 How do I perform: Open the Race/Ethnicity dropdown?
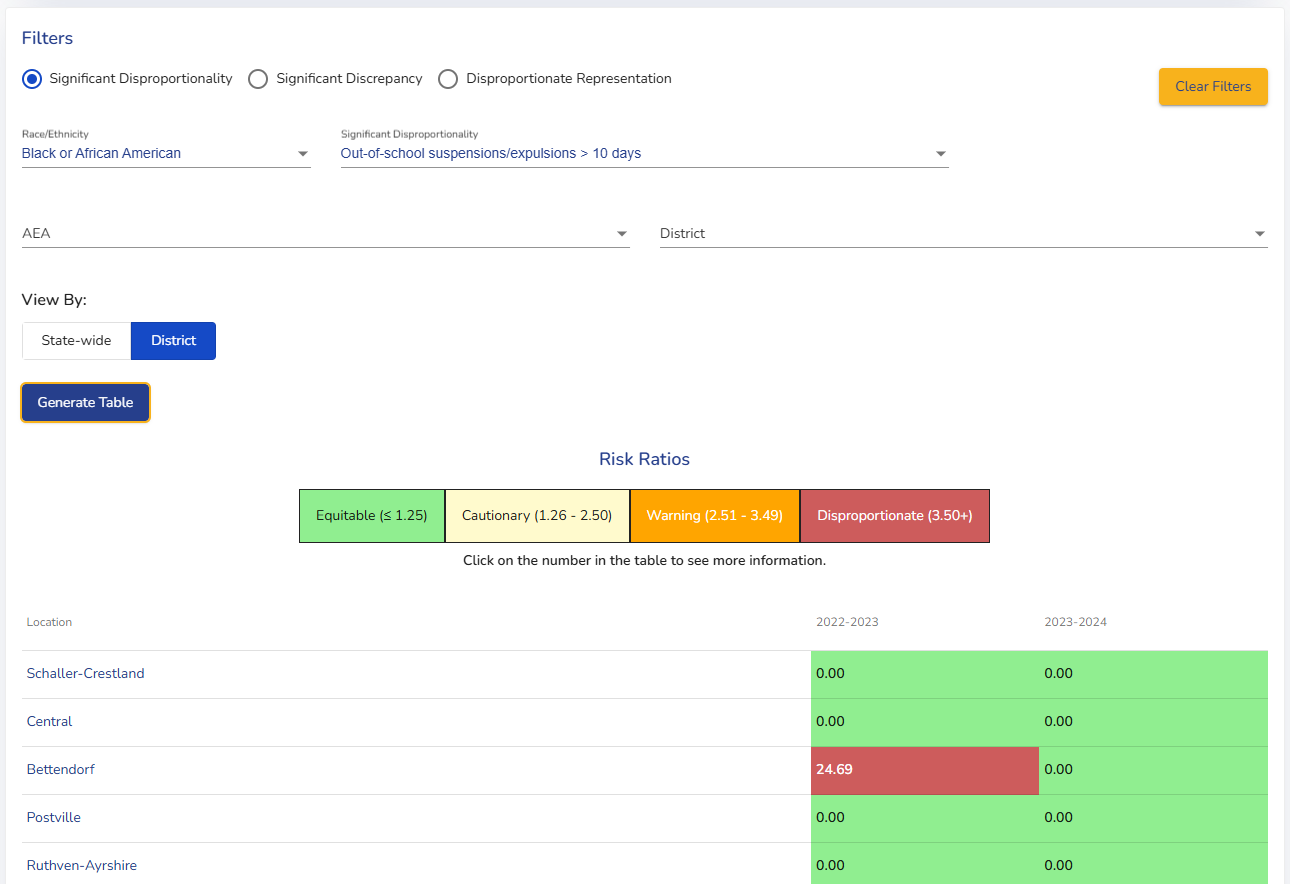tap(165, 154)
